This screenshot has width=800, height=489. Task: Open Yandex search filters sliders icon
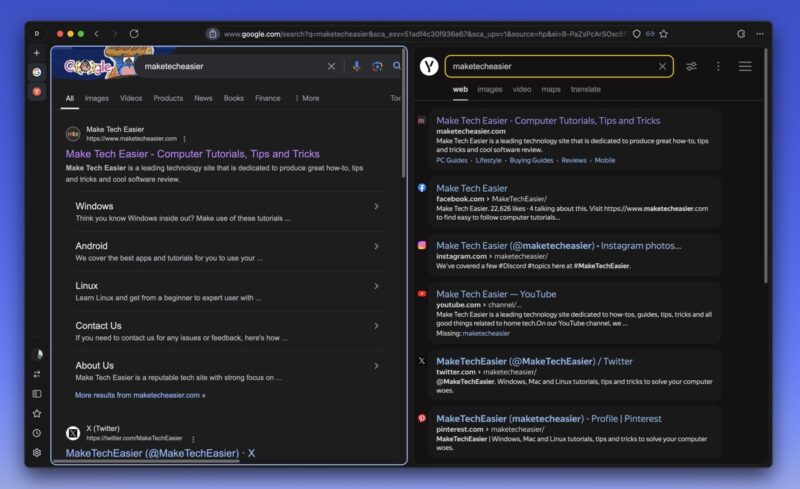pyautogui.click(x=691, y=66)
